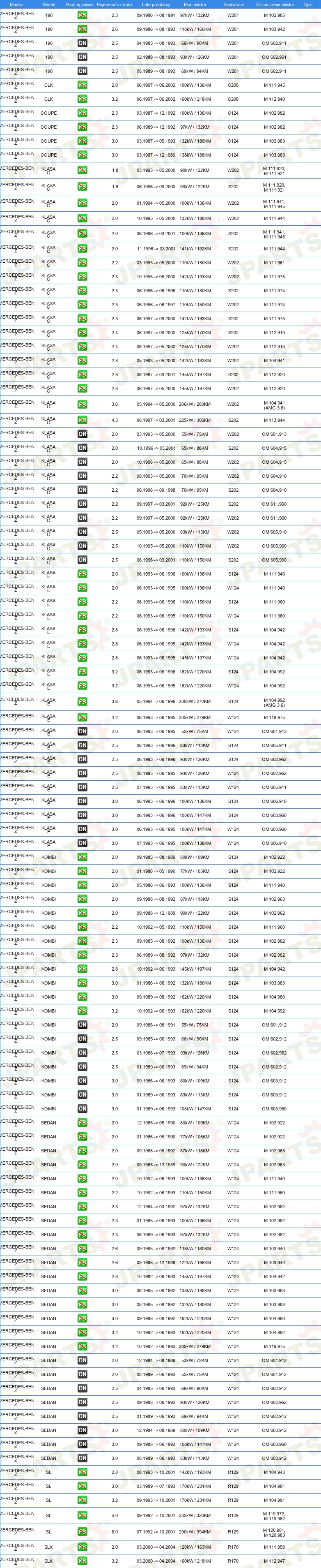Click the ON icon for KLASA E OM 601.912

[x=82, y=731]
